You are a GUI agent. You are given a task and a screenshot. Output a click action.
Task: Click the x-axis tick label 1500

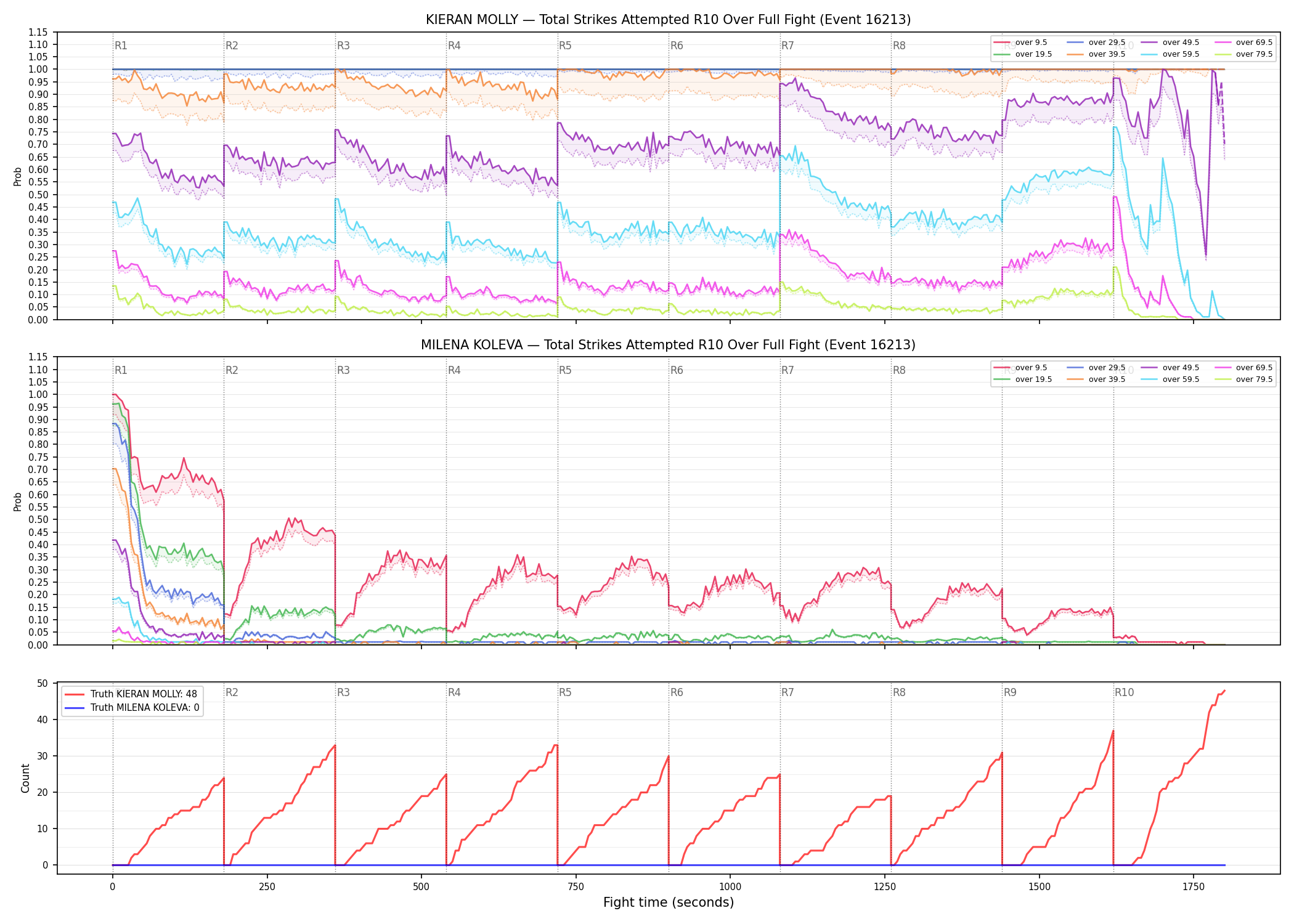click(1040, 887)
